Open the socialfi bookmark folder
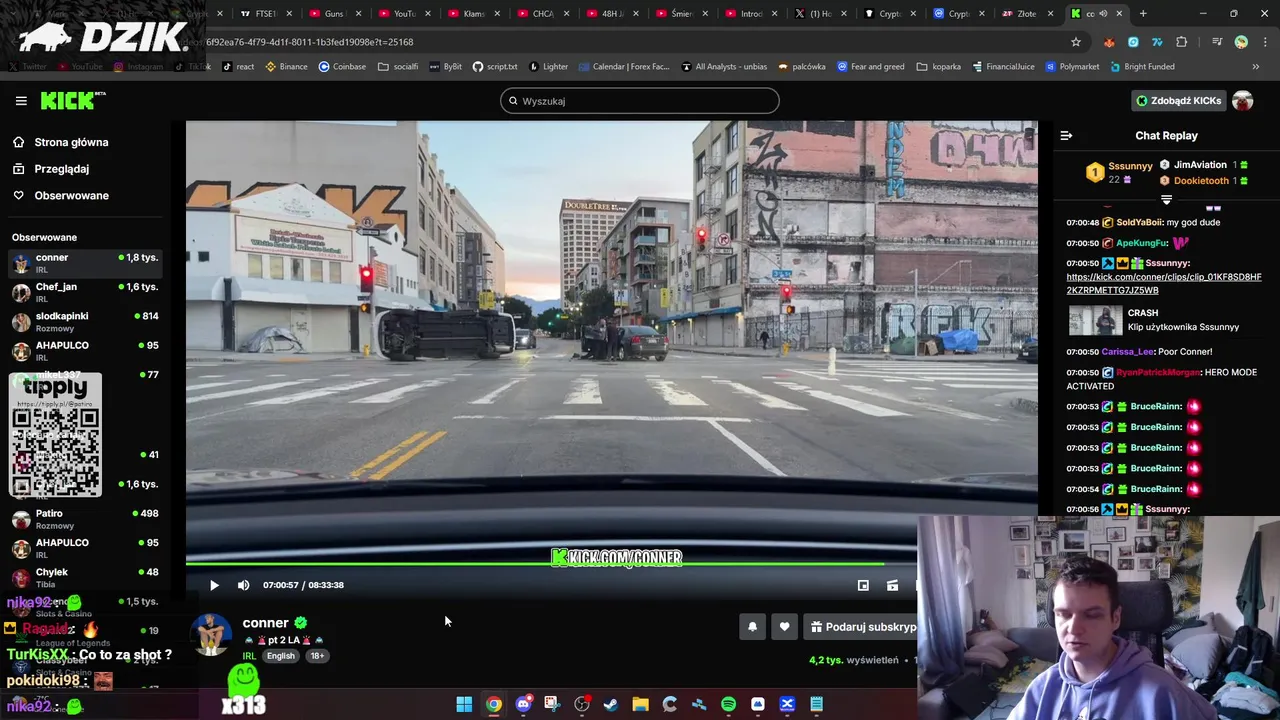1280x720 pixels. [x=398, y=67]
